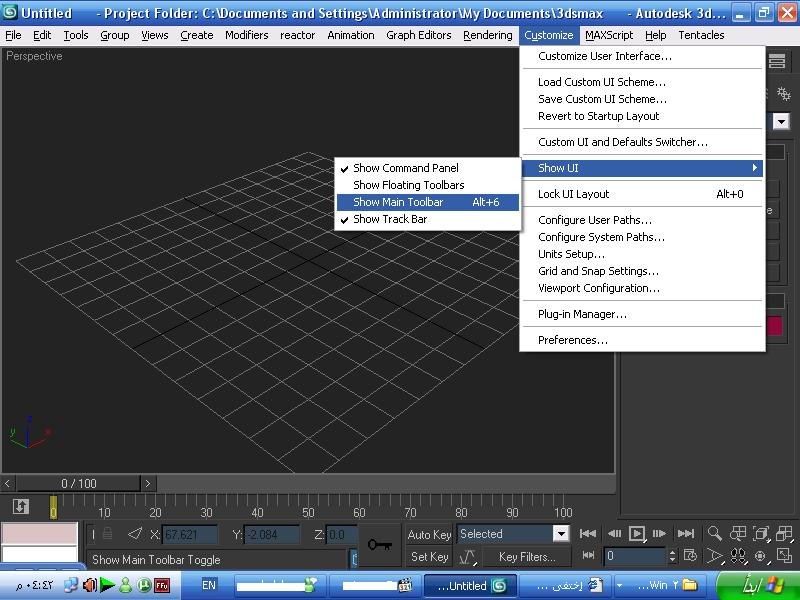Select the Field-of-View viewport tool
This screenshot has height=600, width=800.
point(714,556)
